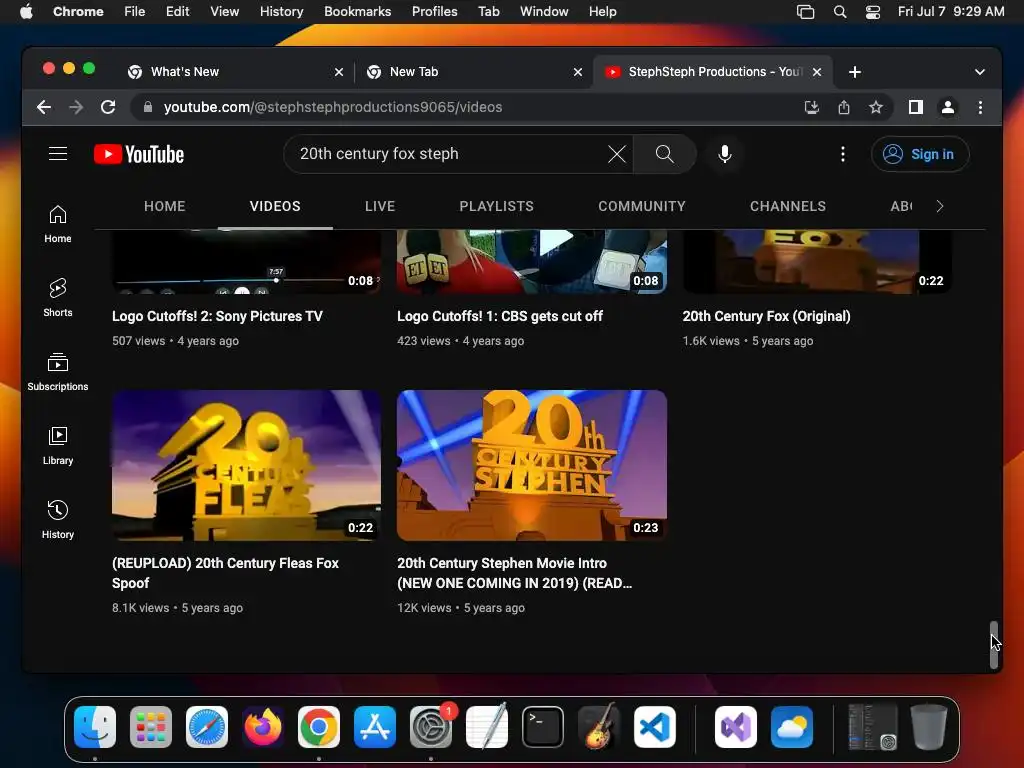Open the CHANNELS channel tab

(x=788, y=206)
